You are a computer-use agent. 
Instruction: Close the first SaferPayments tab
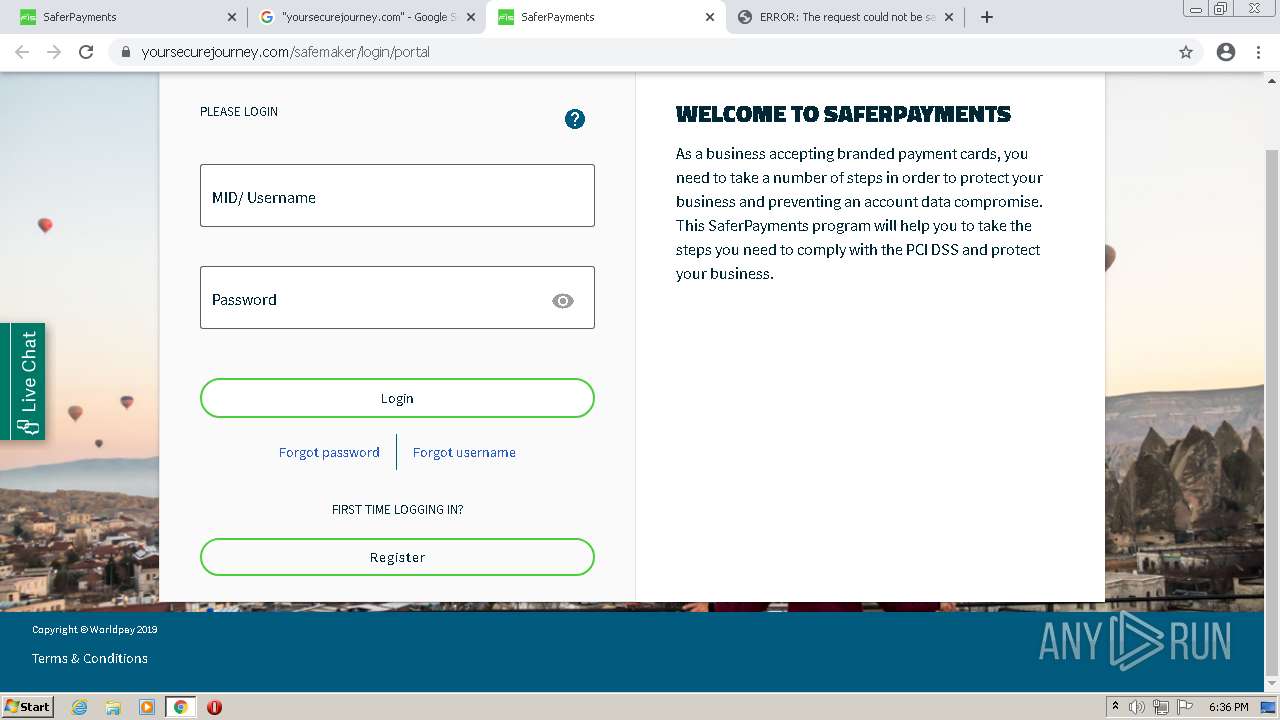click(x=232, y=17)
